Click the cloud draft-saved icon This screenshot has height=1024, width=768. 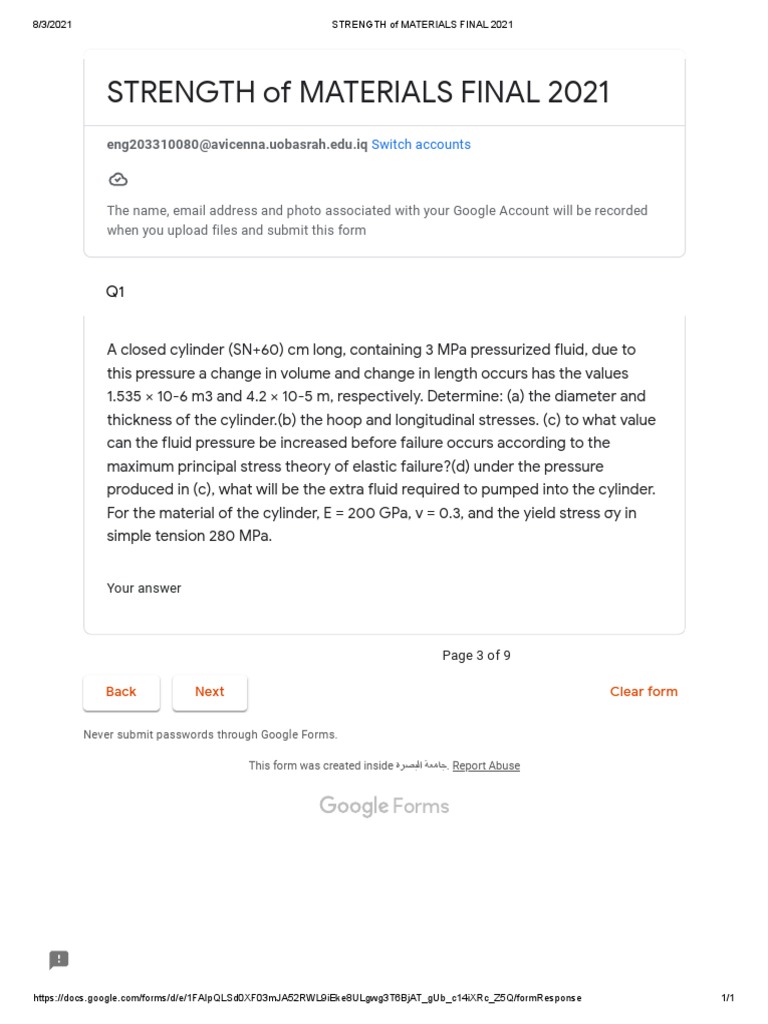coord(118,180)
